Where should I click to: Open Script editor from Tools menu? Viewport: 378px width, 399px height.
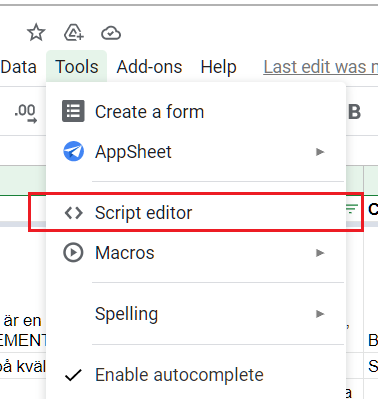tap(196, 213)
